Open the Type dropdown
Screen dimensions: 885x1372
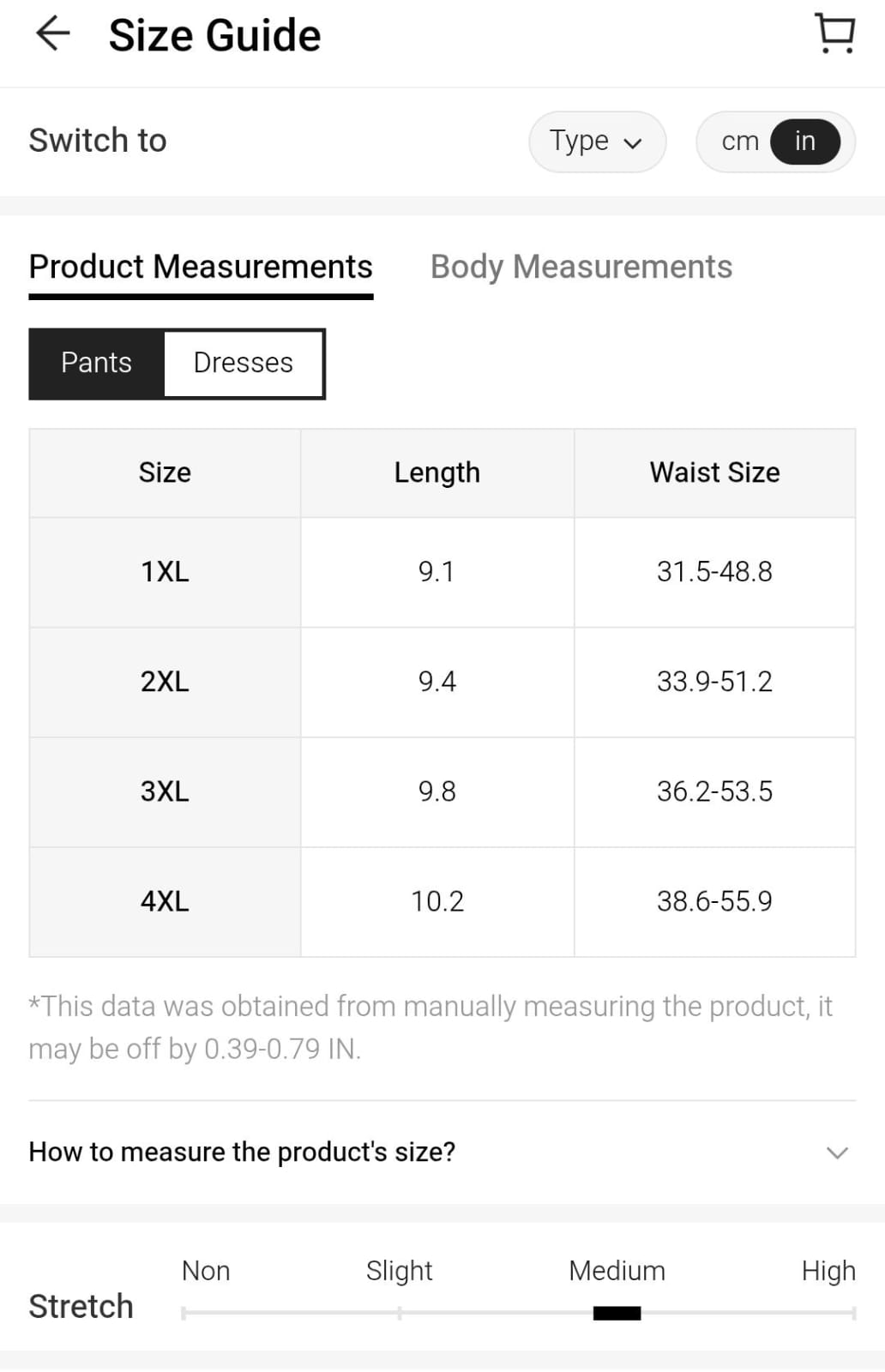596,141
